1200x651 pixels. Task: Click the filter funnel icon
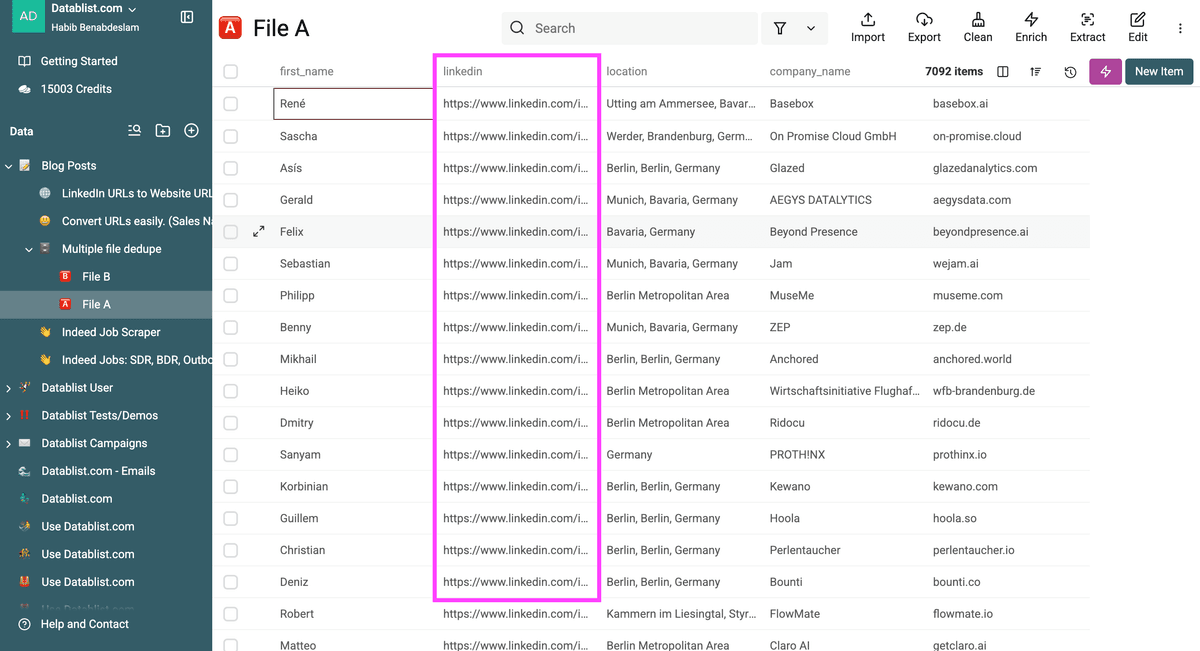(780, 29)
